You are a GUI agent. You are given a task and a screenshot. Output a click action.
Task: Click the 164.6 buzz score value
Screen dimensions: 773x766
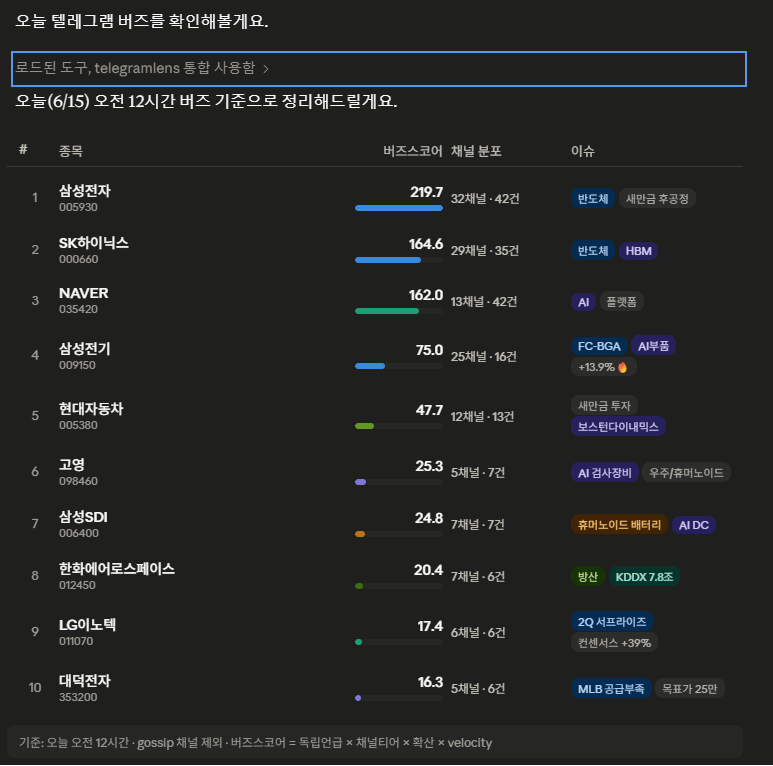pyautogui.click(x=426, y=244)
